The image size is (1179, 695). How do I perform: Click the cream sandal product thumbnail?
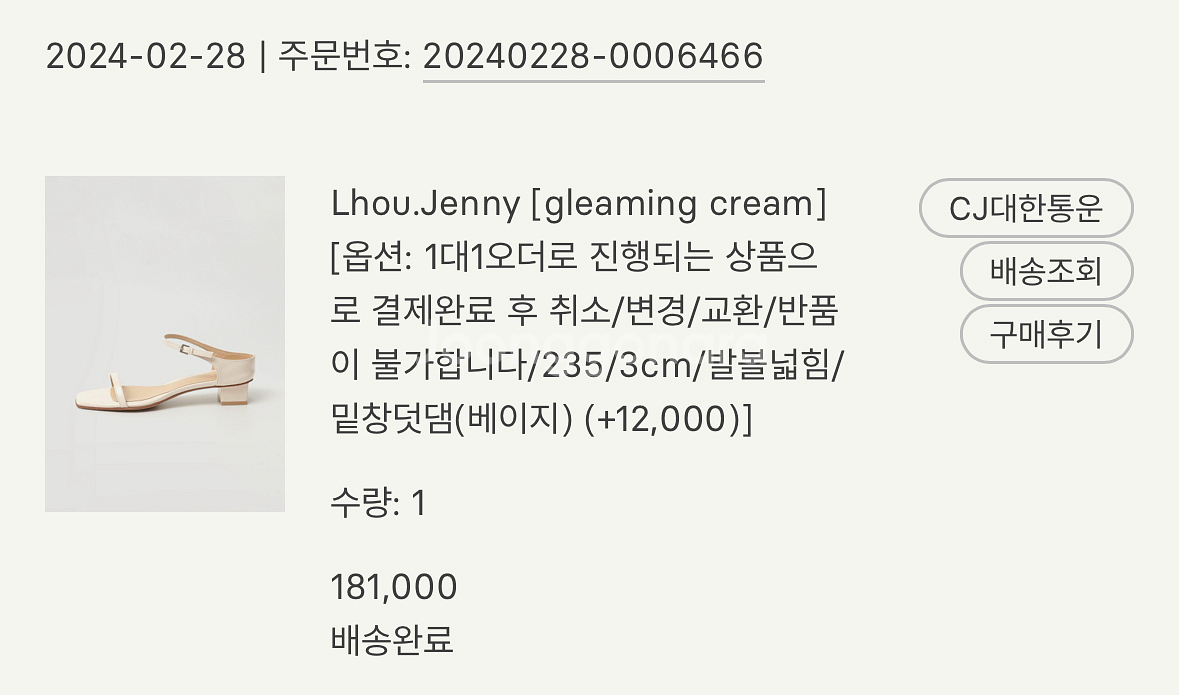(x=165, y=344)
